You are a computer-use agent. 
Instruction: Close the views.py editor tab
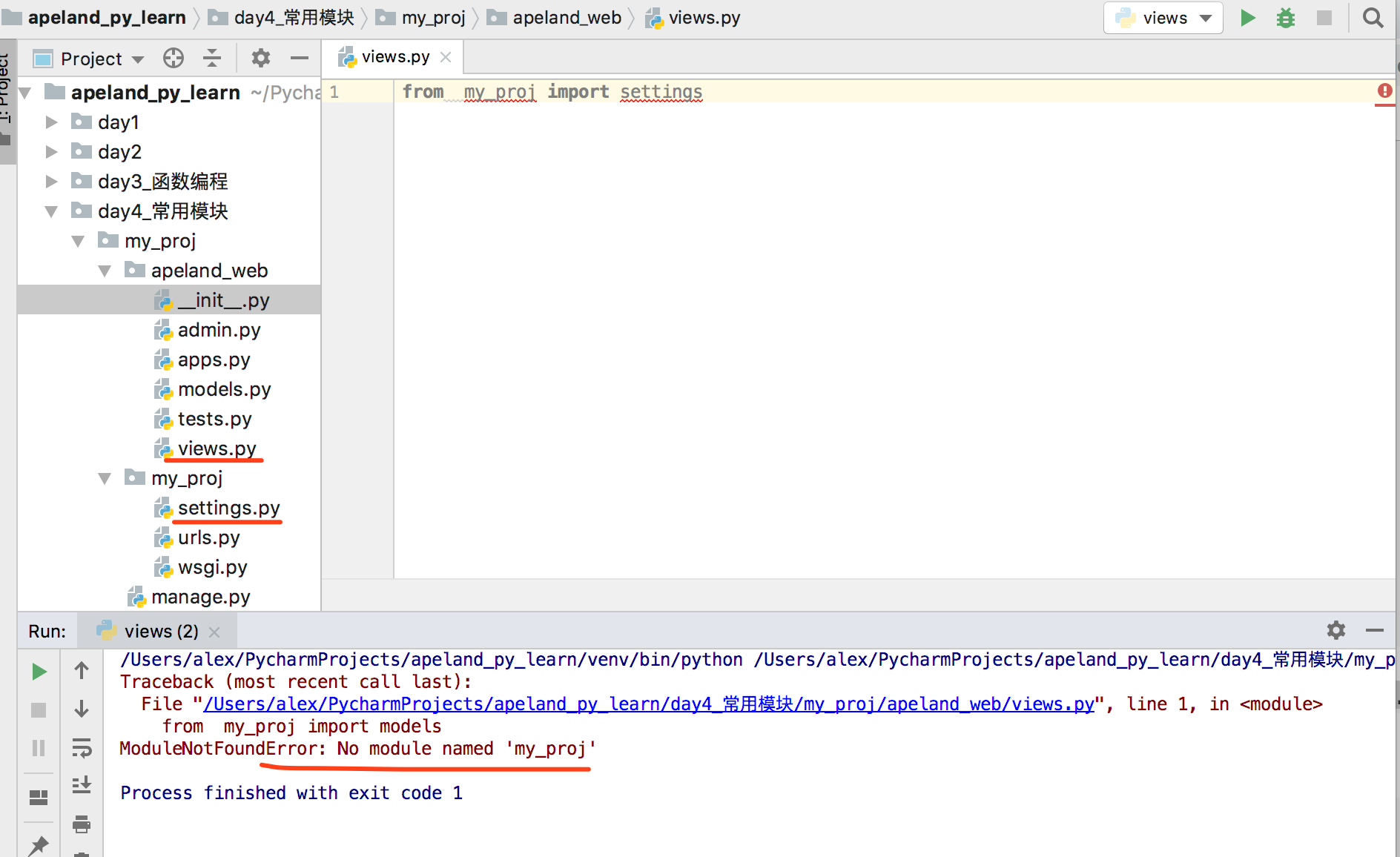pos(446,57)
